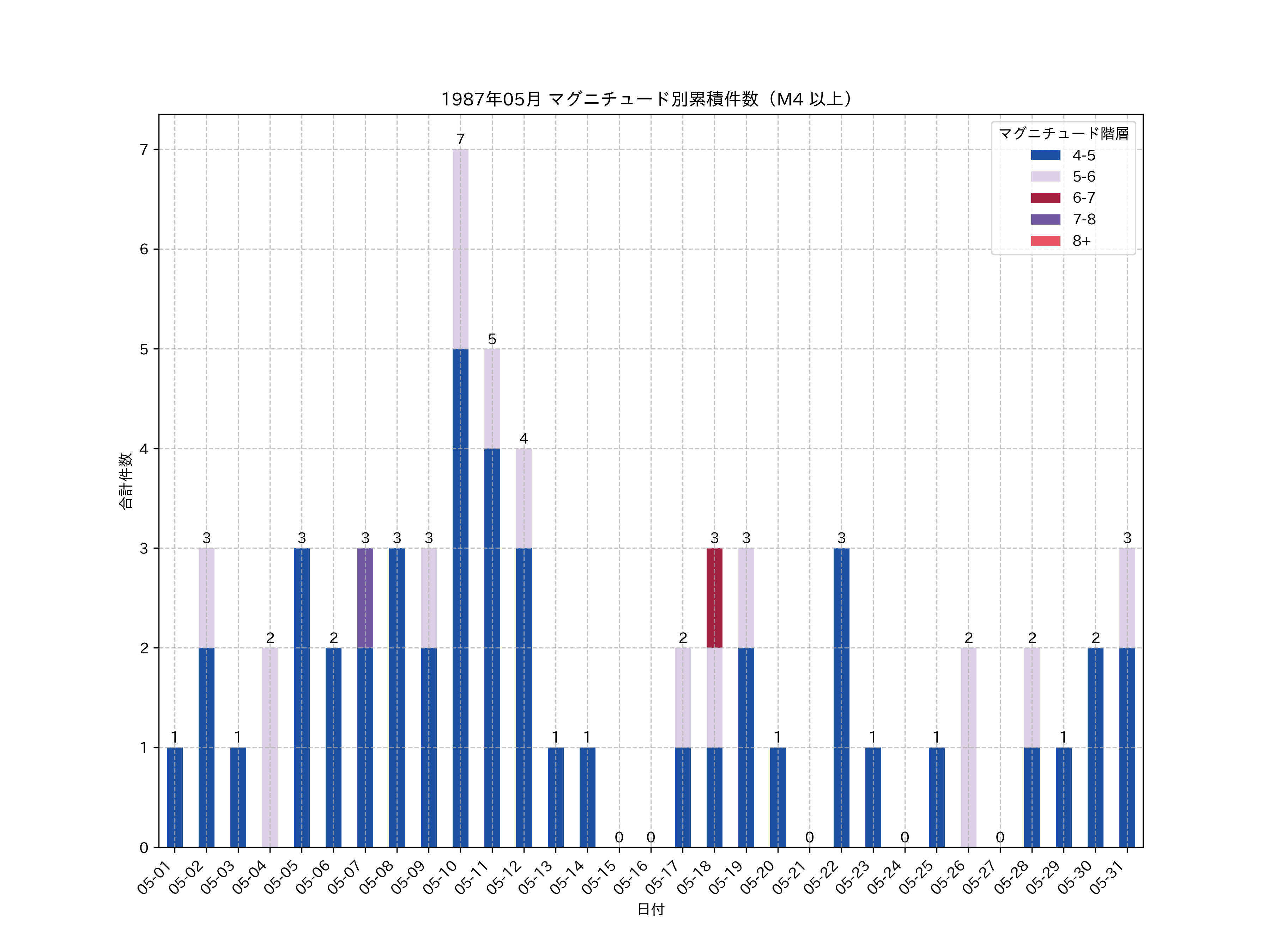Click the crimson bar segment on 05-18

click(x=714, y=598)
